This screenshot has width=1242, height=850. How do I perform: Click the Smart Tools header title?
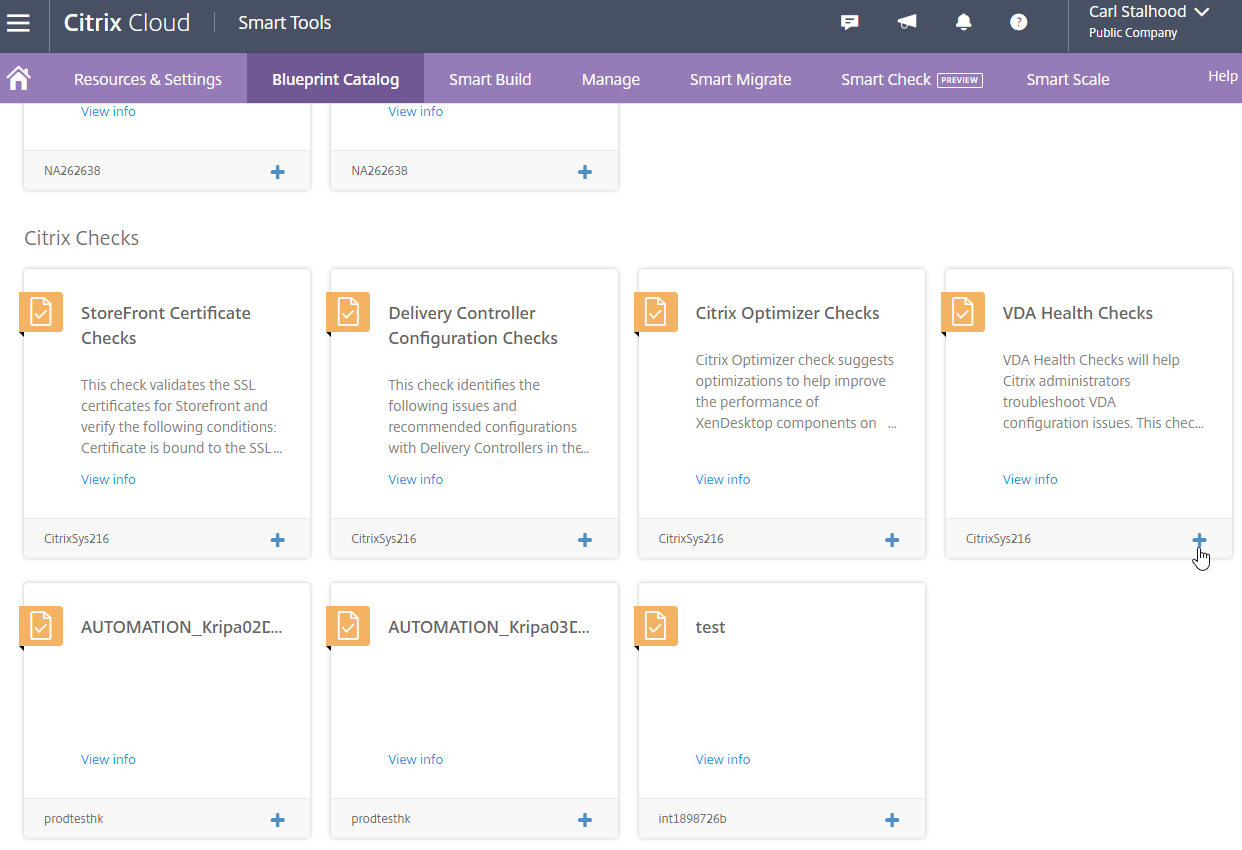[285, 23]
